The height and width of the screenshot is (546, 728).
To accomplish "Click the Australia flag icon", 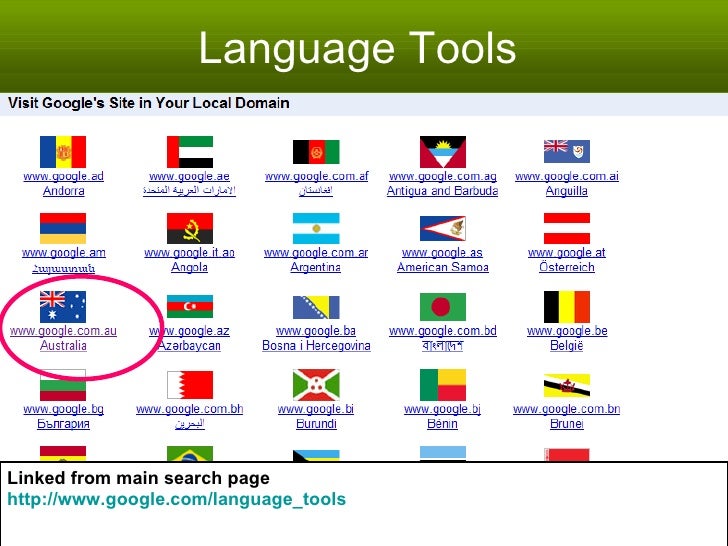I will (x=63, y=307).
